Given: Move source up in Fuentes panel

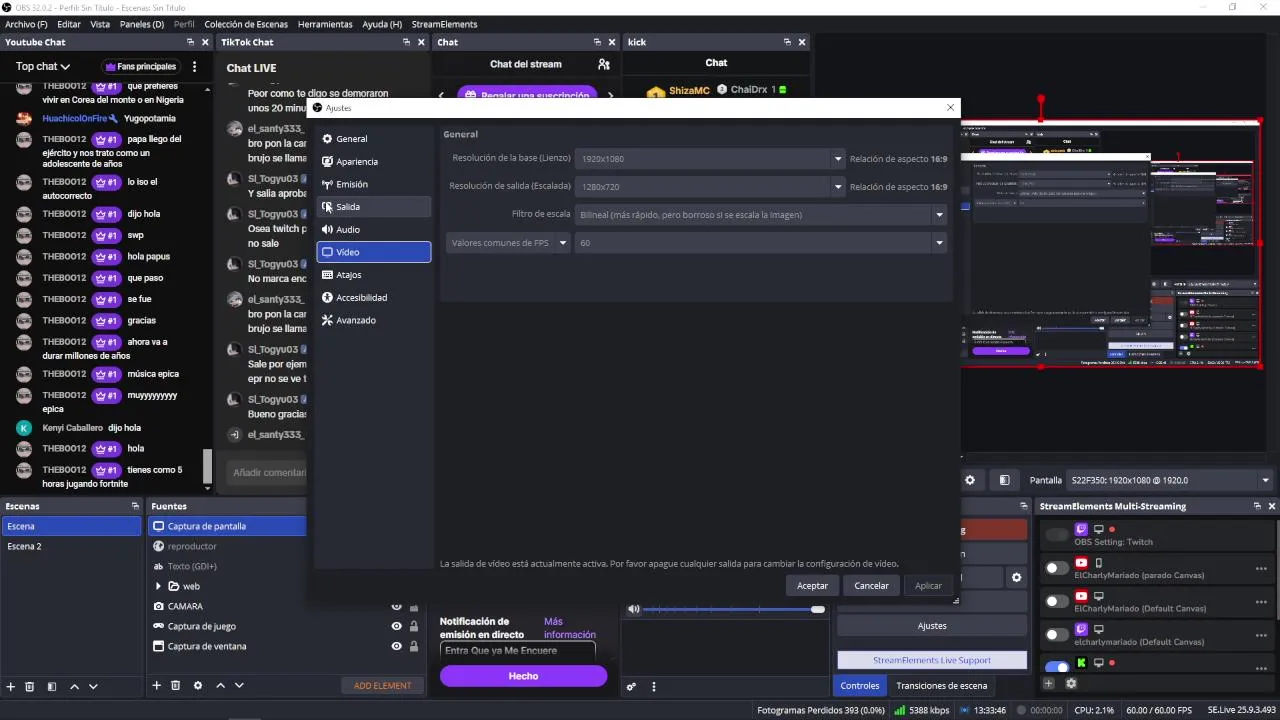Looking at the screenshot, I should point(220,685).
